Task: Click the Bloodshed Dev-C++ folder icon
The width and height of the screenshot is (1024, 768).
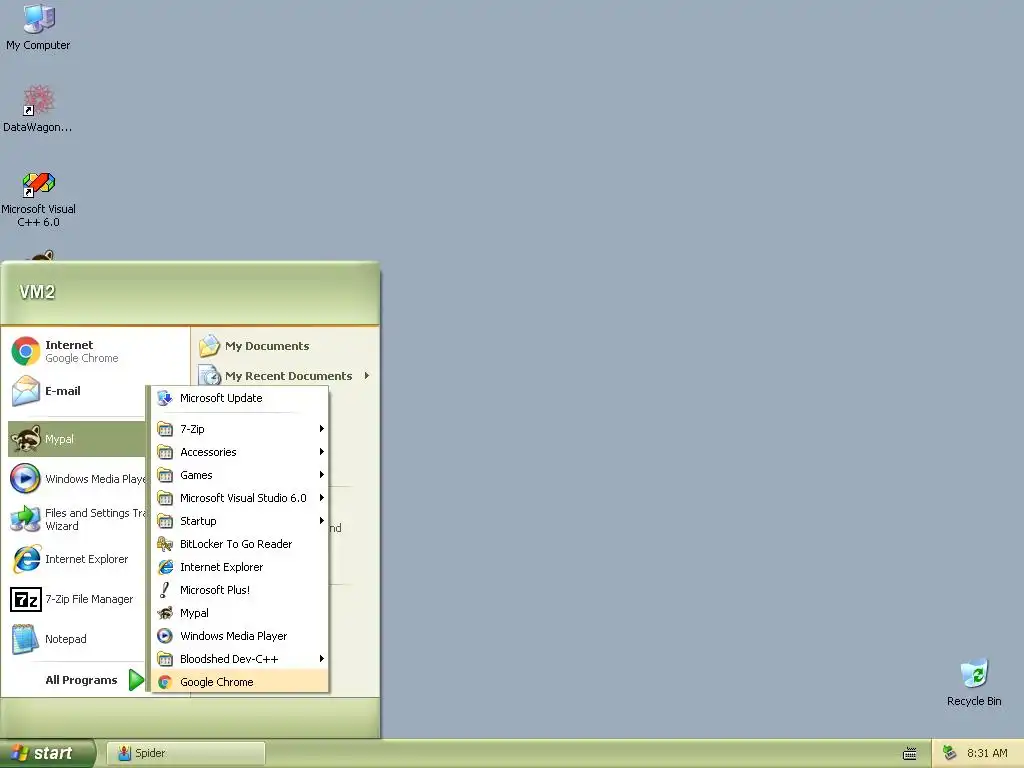Action: [x=165, y=659]
